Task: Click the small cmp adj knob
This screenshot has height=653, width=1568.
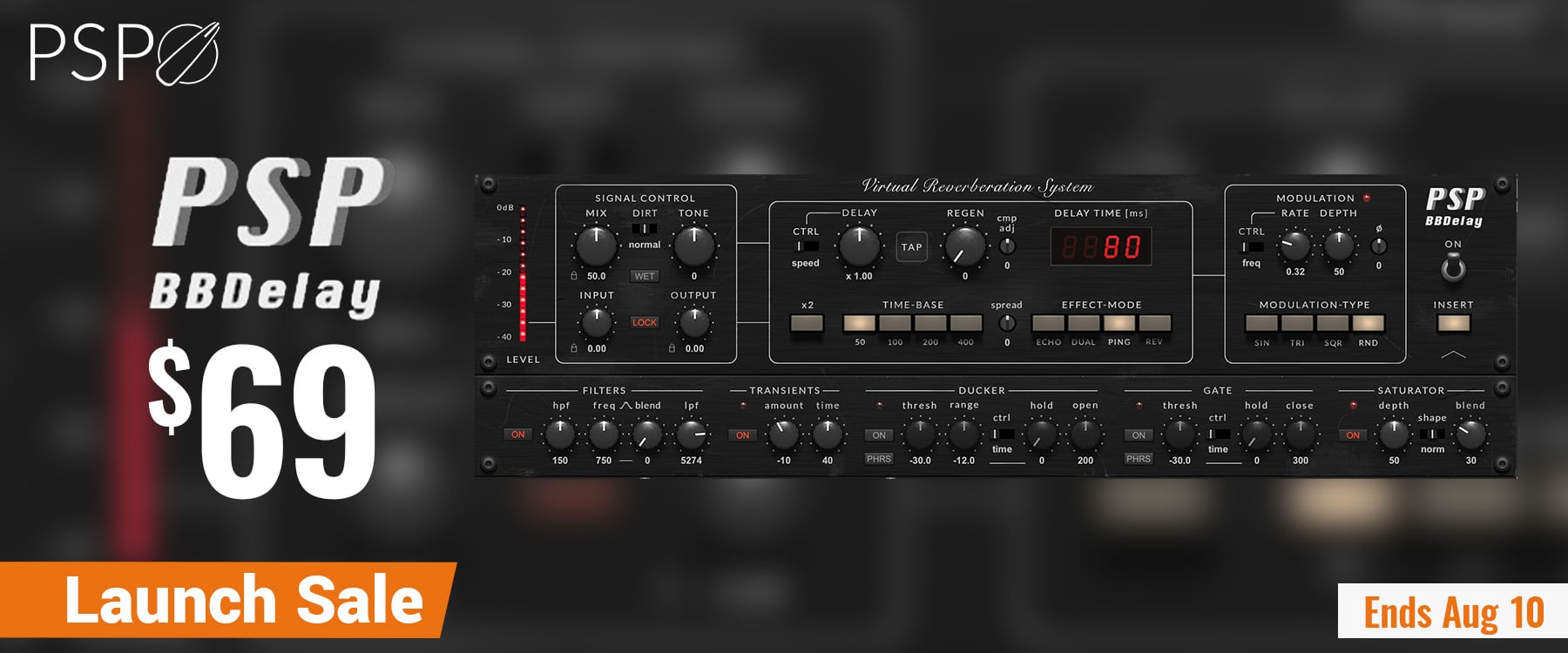Action: pyautogui.click(x=1007, y=246)
